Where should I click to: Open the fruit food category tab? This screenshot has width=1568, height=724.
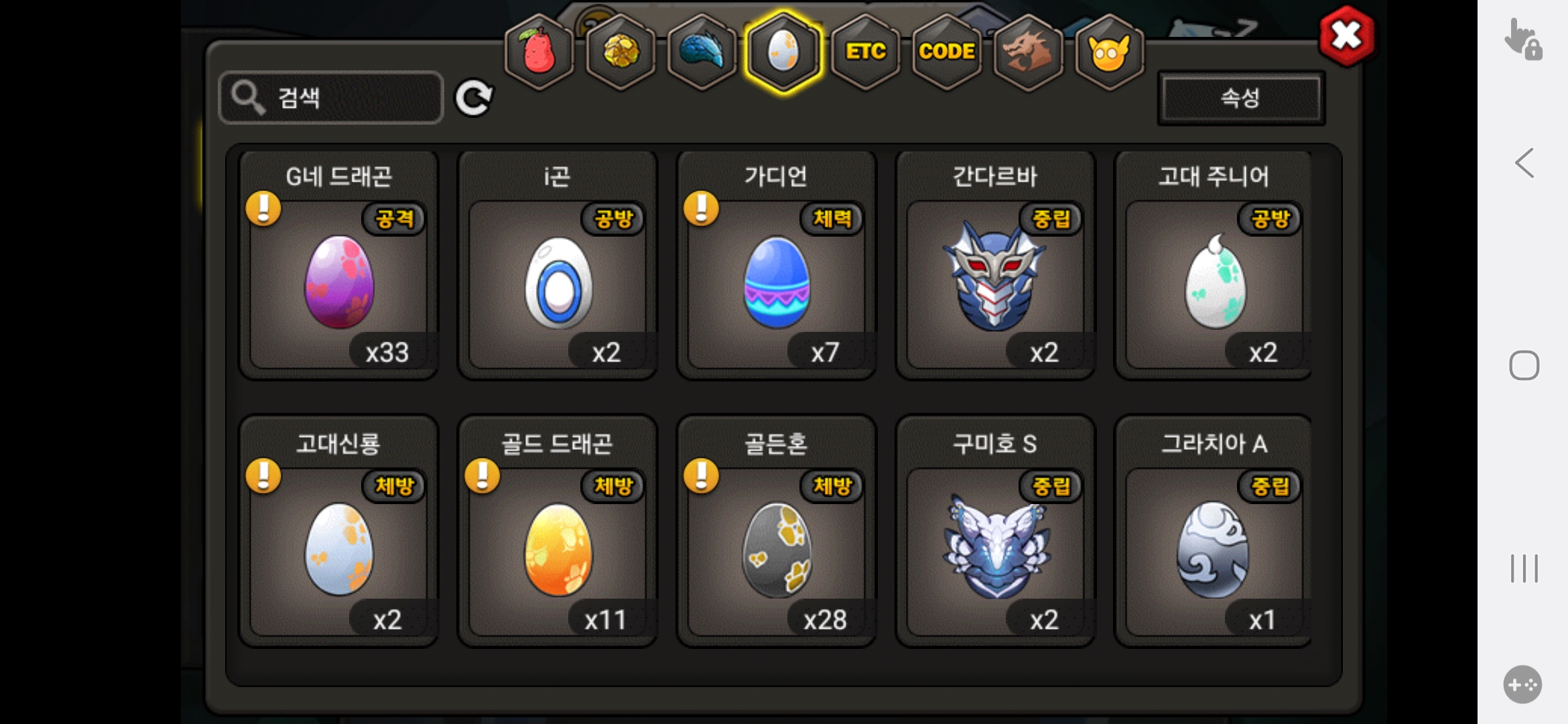(x=539, y=52)
